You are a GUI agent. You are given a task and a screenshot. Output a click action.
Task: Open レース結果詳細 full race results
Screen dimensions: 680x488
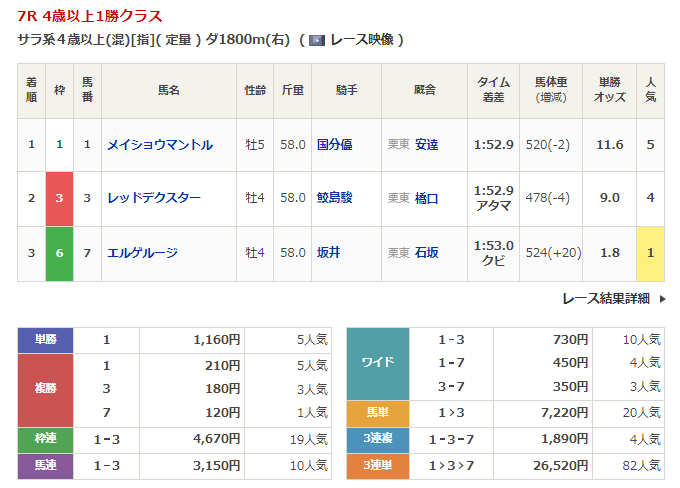[x=605, y=298]
